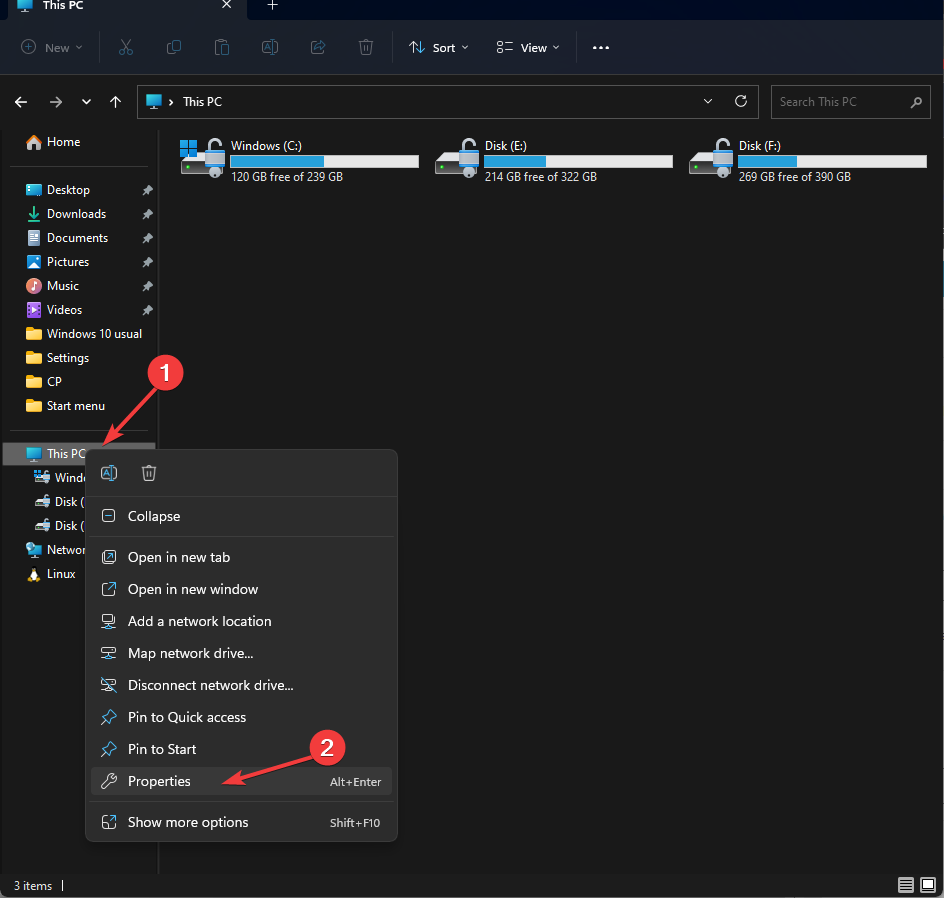This screenshot has height=898, width=944.
Task: Switch to large icons view in status bar
Action: click(x=928, y=885)
